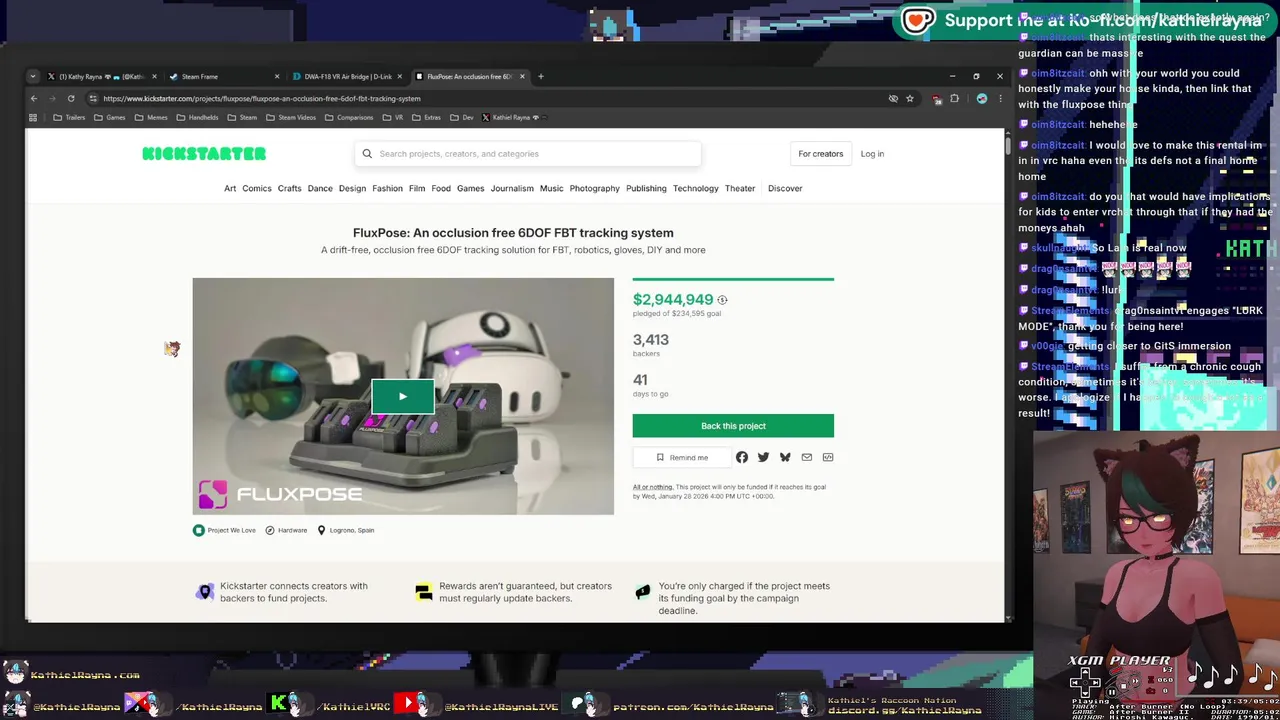Screen dimensions: 1280x720
Task: Open the Trailers bookmark folder
Action: coord(69,117)
